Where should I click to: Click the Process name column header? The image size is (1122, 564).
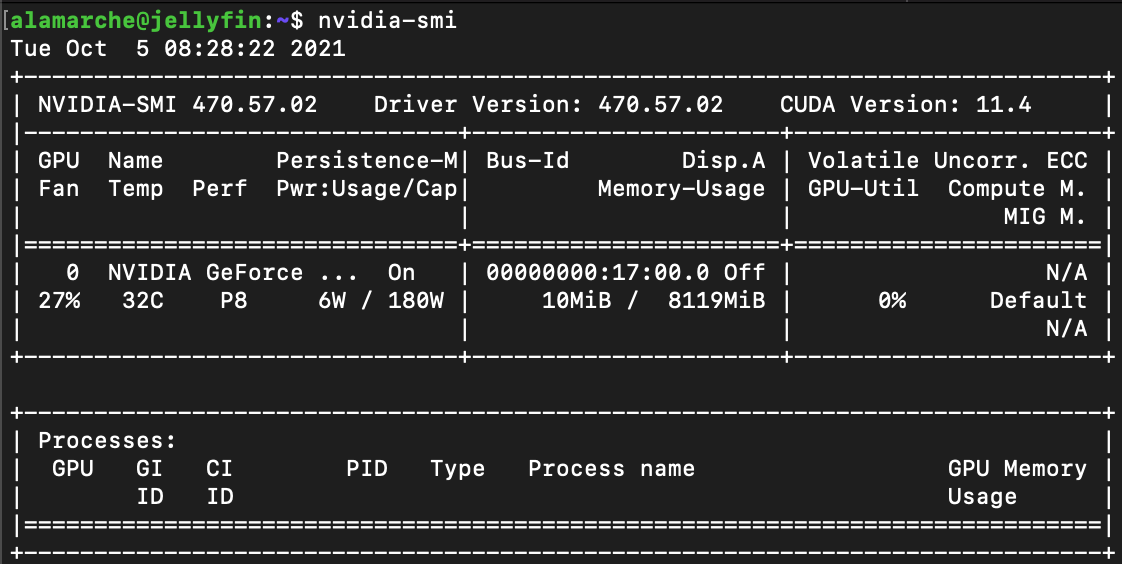[611, 469]
